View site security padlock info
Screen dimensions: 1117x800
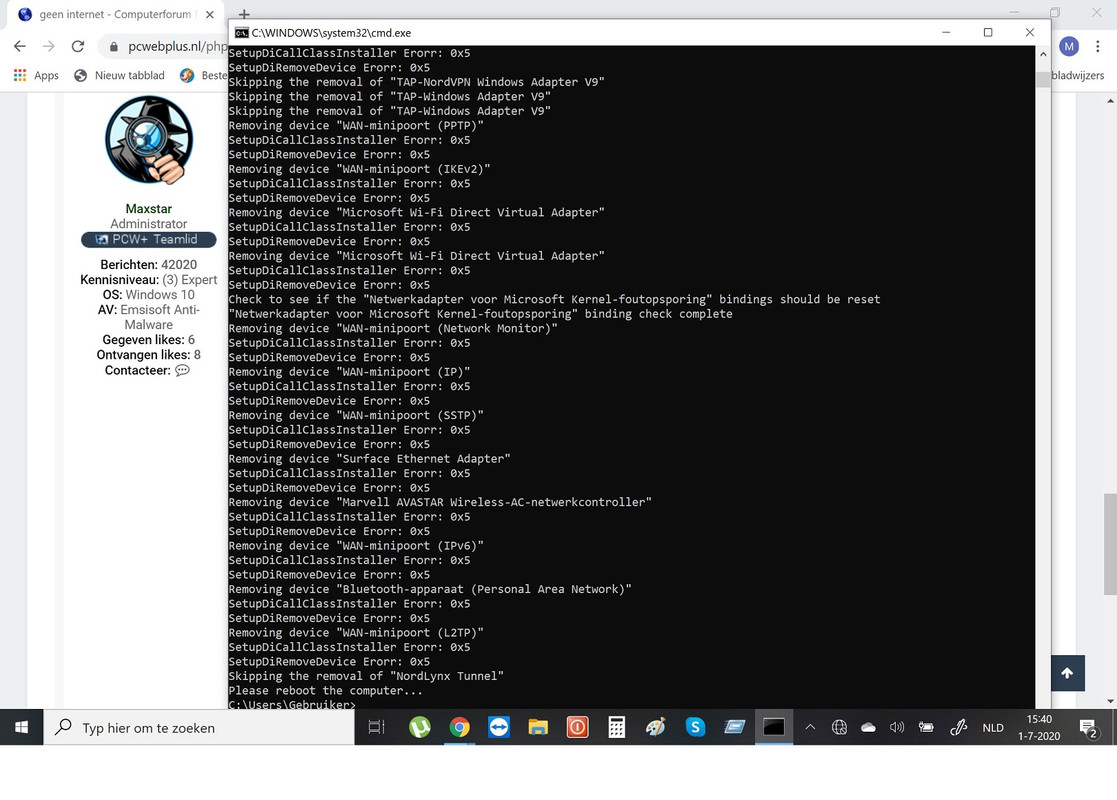pyautogui.click(x=113, y=47)
